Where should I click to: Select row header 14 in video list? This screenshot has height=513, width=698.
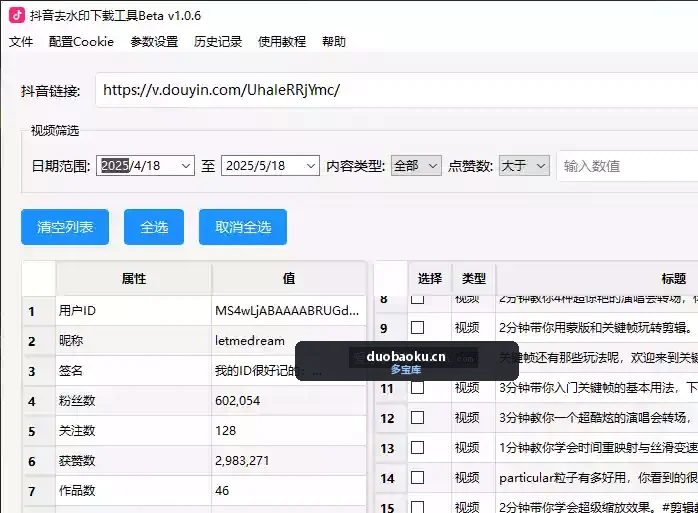(x=391, y=478)
